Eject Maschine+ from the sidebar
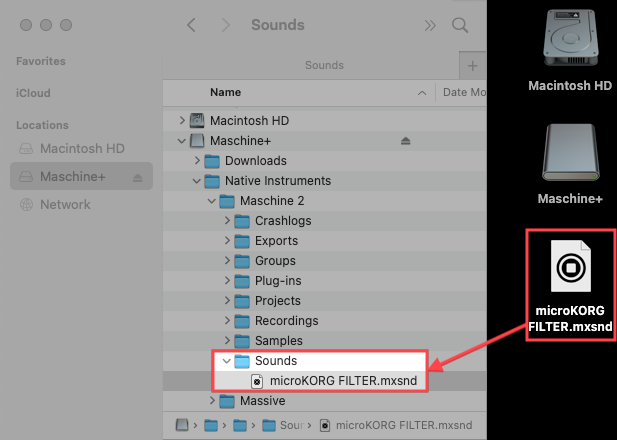The image size is (617, 440). (137, 178)
